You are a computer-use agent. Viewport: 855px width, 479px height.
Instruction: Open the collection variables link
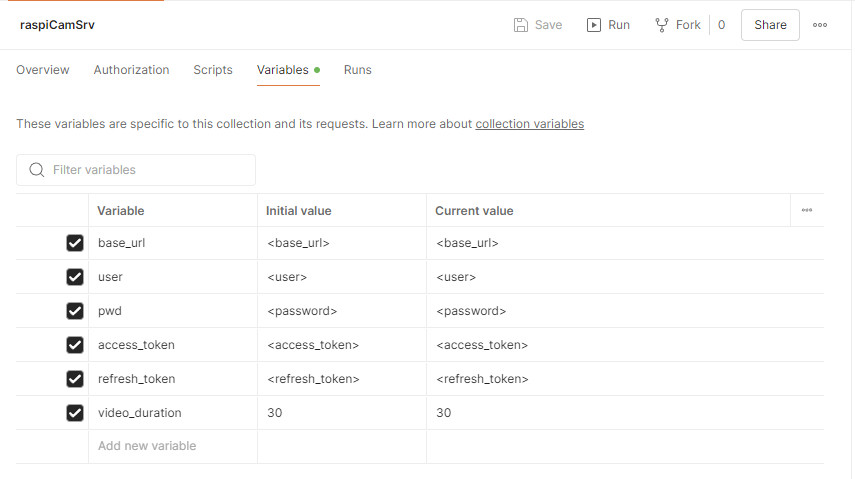pyautogui.click(x=529, y=124)
